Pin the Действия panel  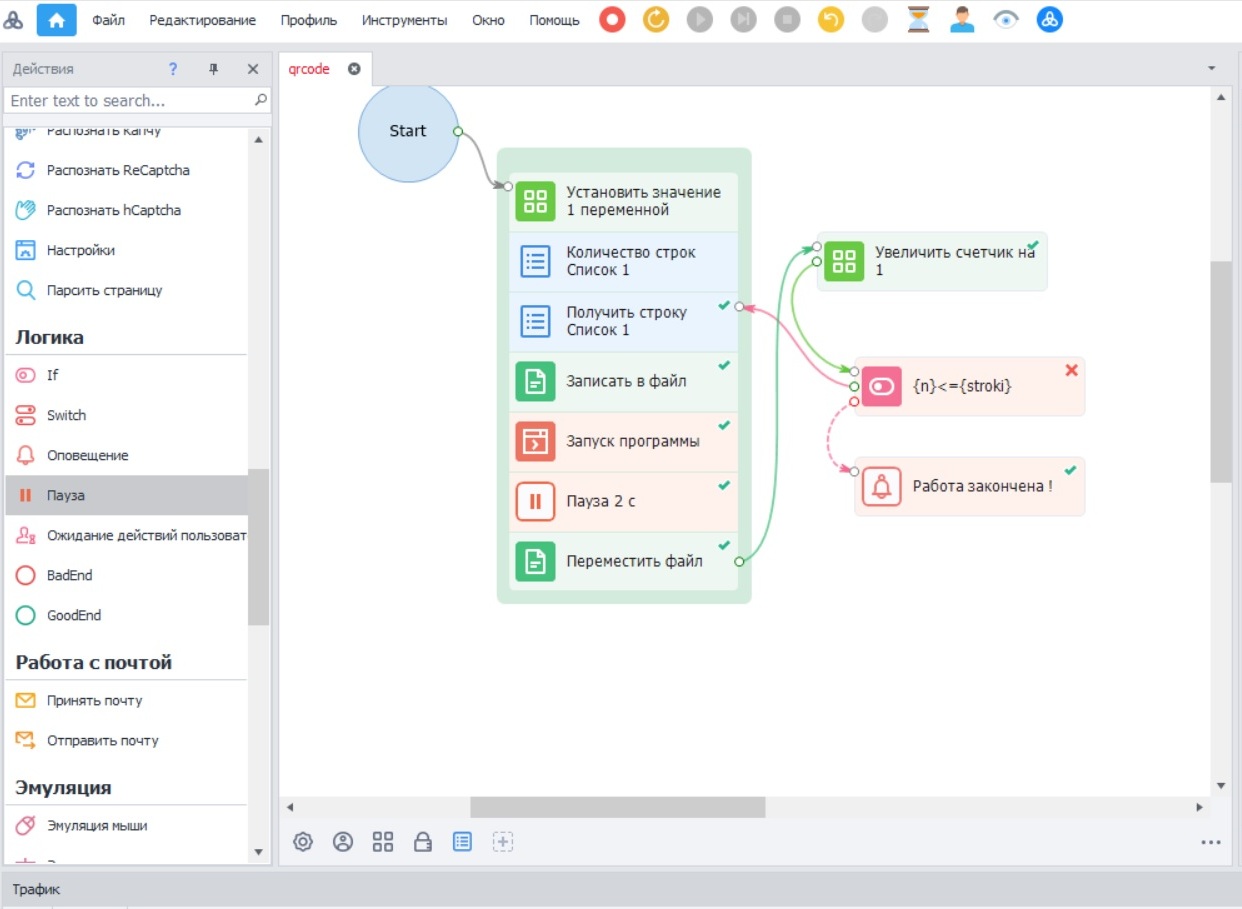(x=213, y=69)
